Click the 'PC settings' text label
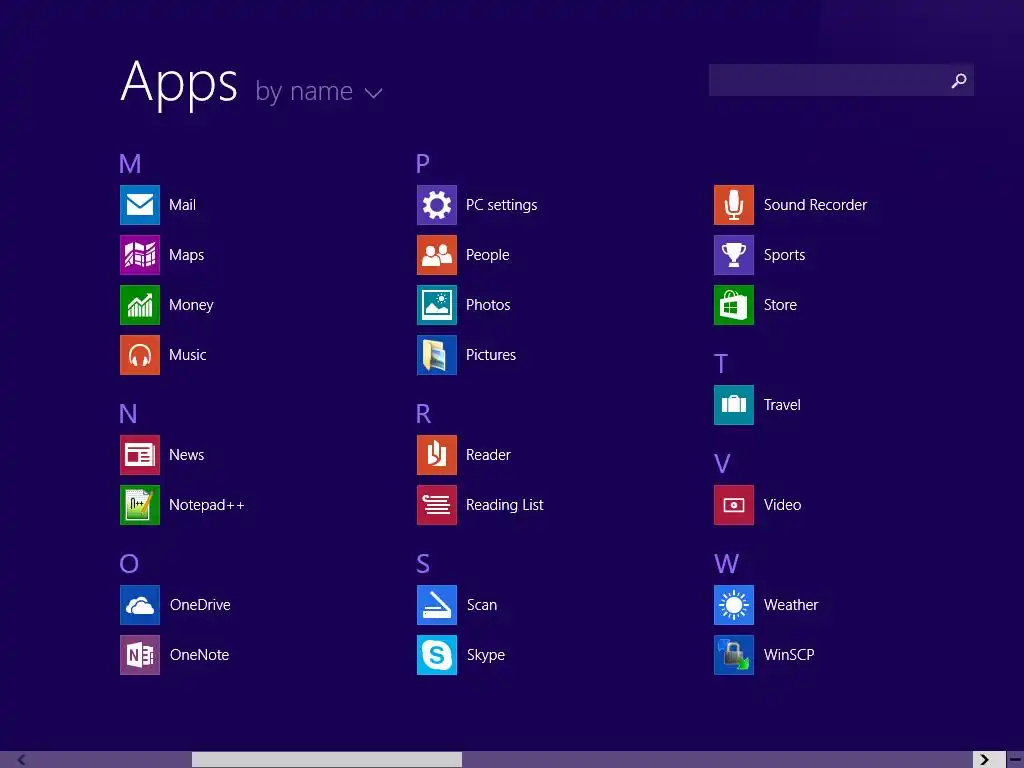This screenshot has height=768, width=1024. point(502,205)
